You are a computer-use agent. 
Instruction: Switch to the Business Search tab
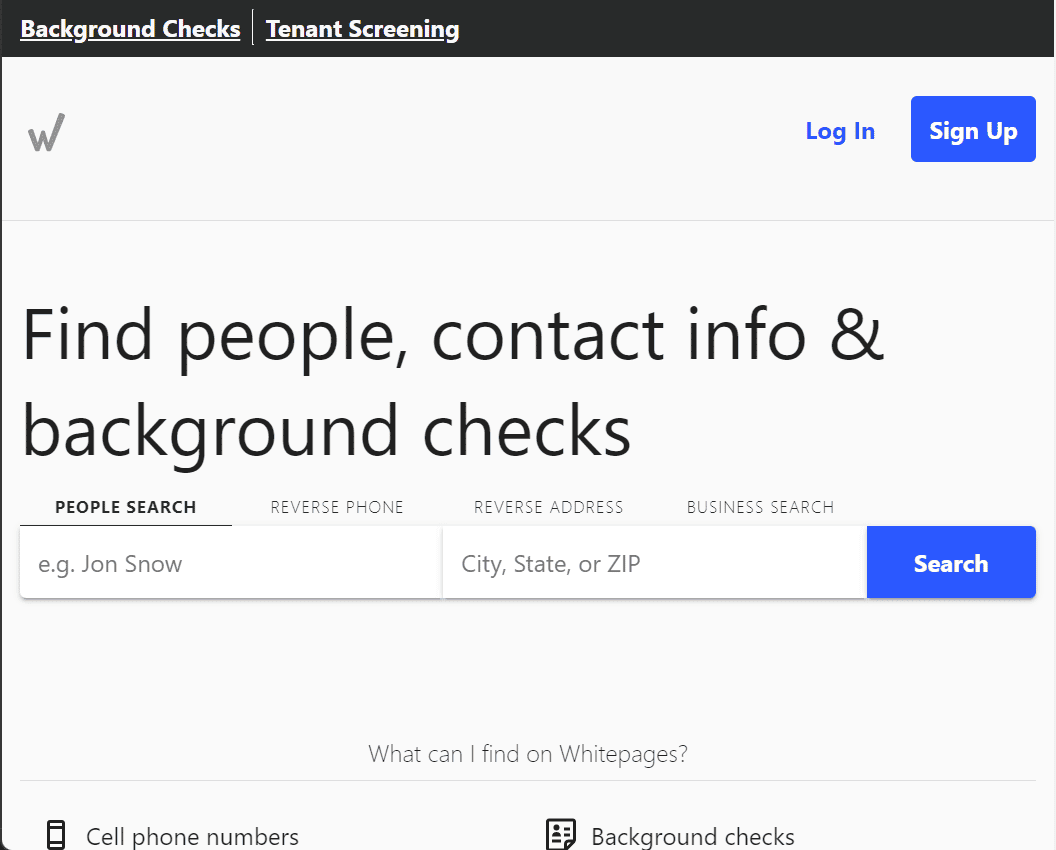[760, 507]
